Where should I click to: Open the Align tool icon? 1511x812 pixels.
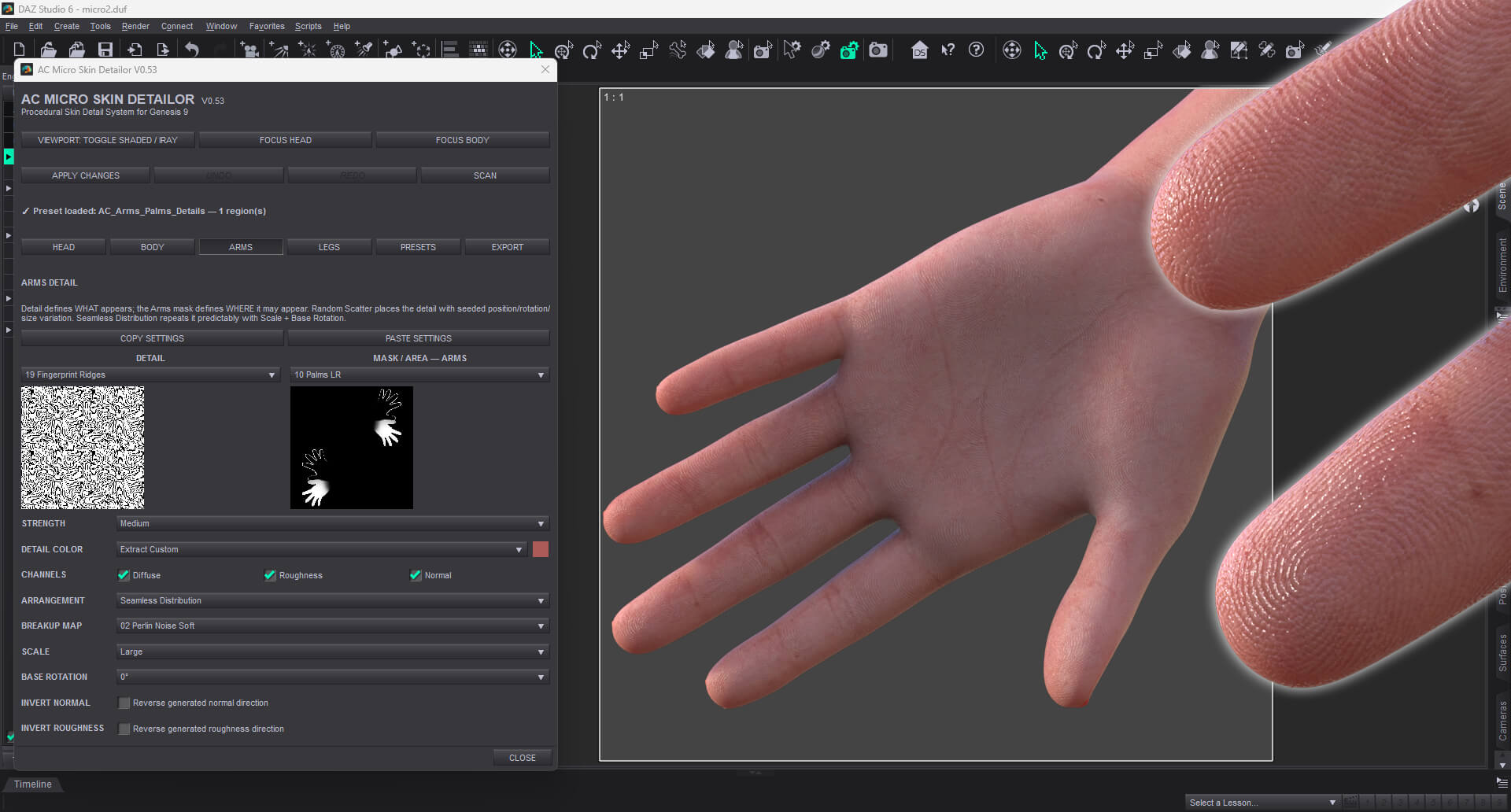(x=450, y=50)
